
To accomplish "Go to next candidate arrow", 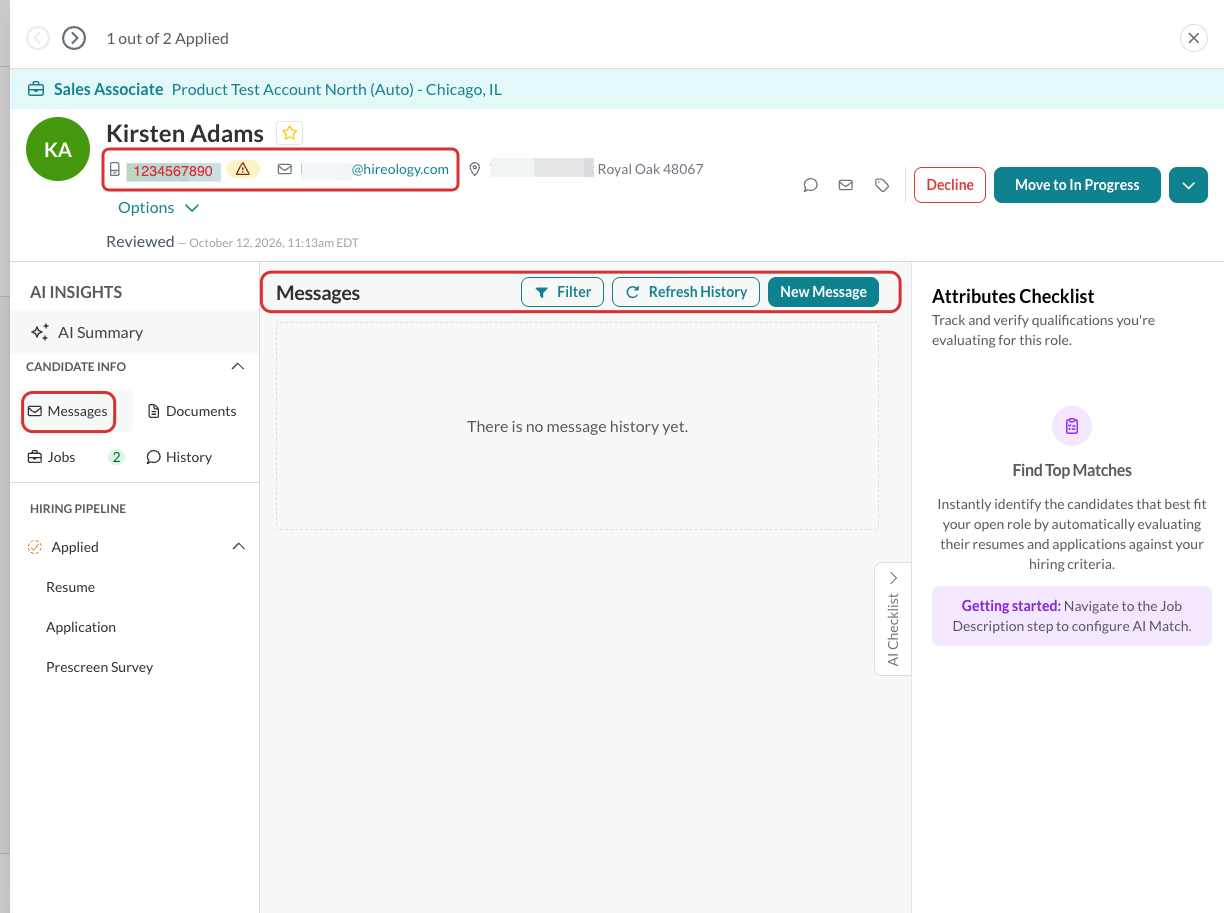I will (x=74, y=38).
